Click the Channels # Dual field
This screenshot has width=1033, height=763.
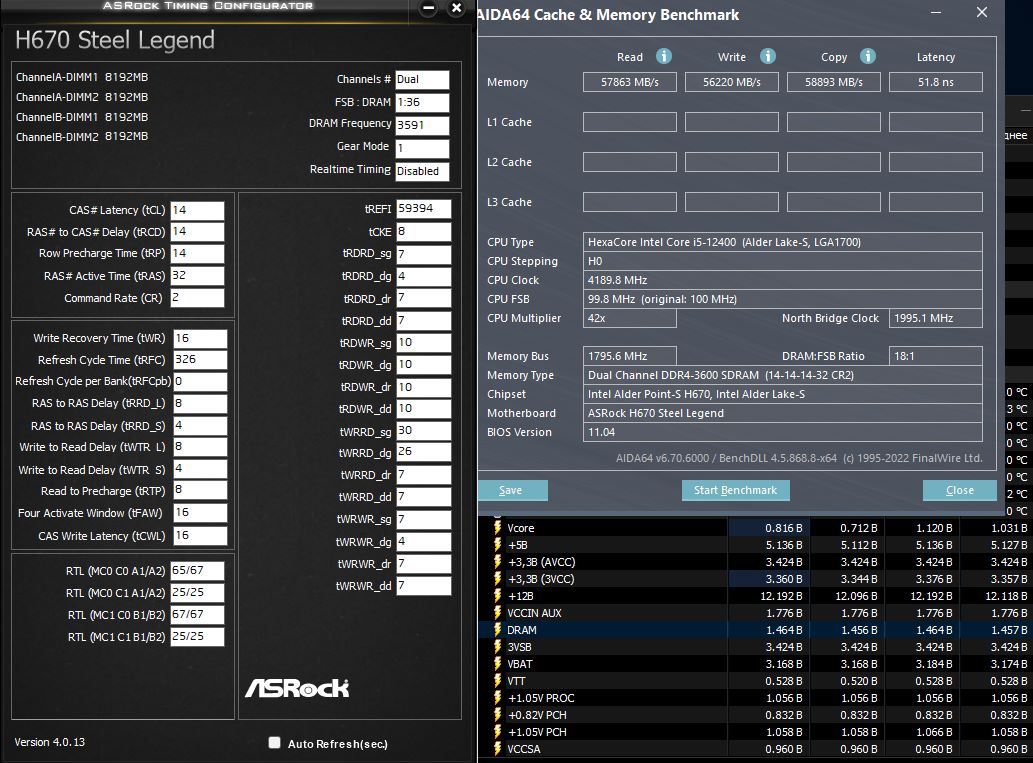tap(422, 79)
